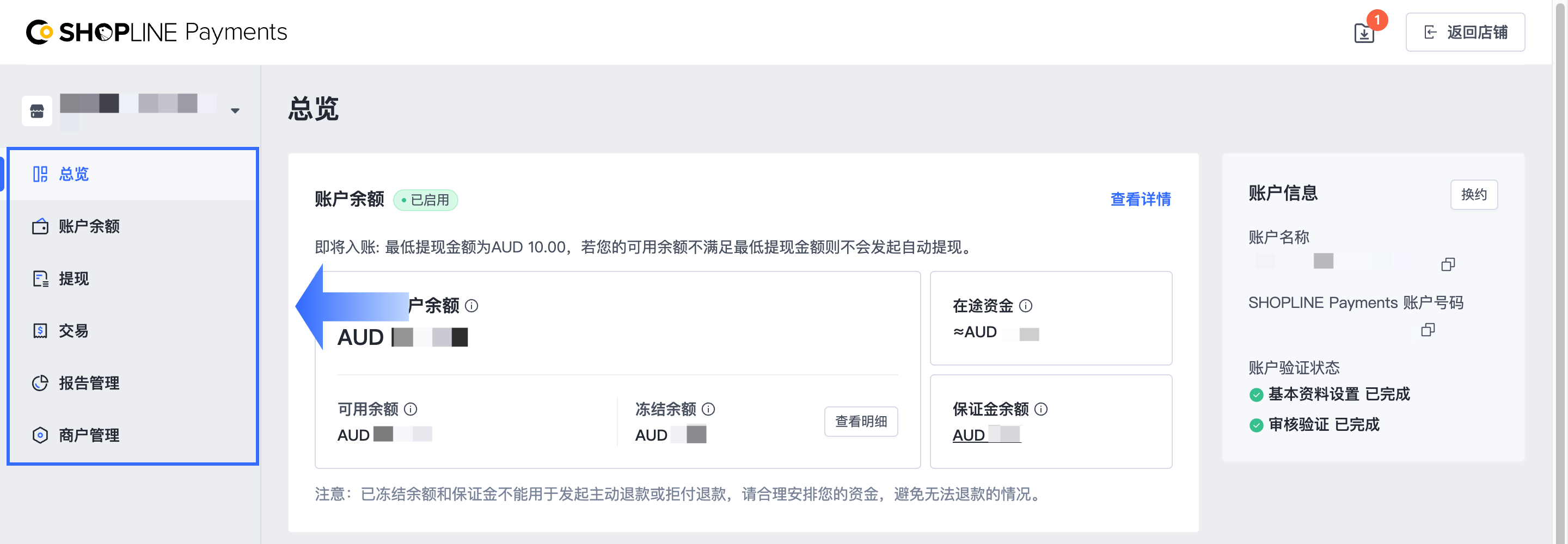Screen dimensions: 1568x544
Task: Click info icon next to 保证金余额
Action: tap(1041, 409)
